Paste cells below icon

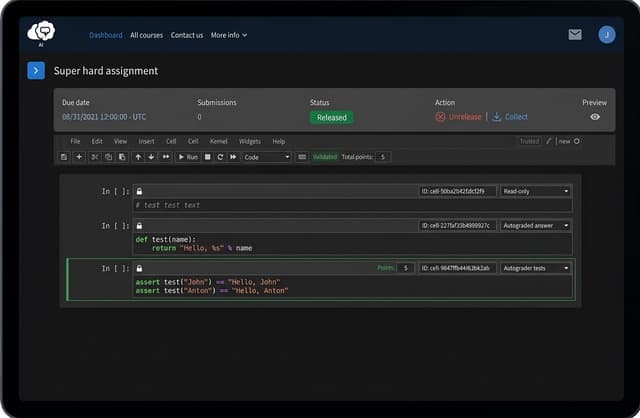[x=122, y=157]
